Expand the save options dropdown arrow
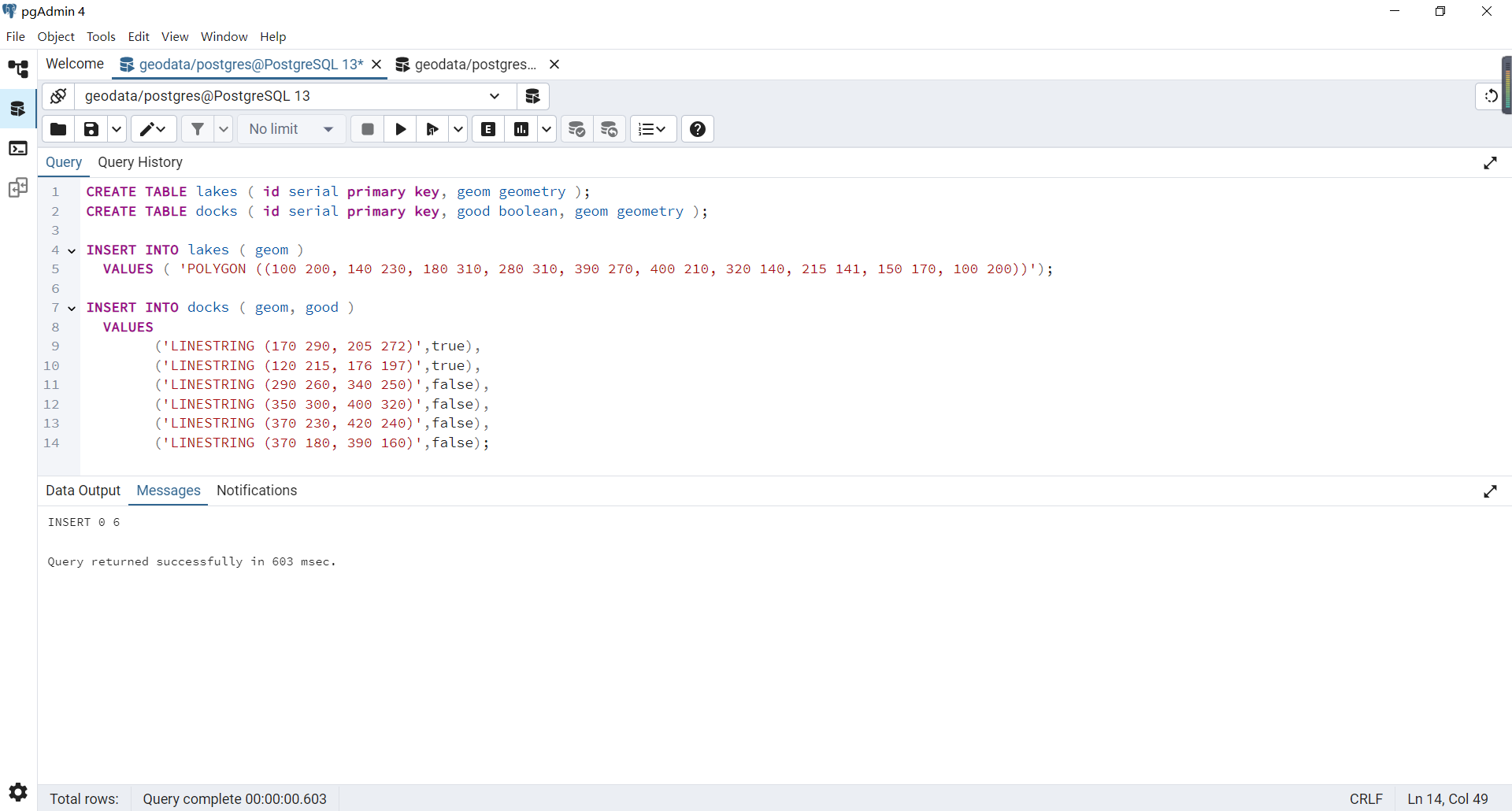Image resolution: width=1512 pixels, height=811 pixels. [x=117, y=129]
